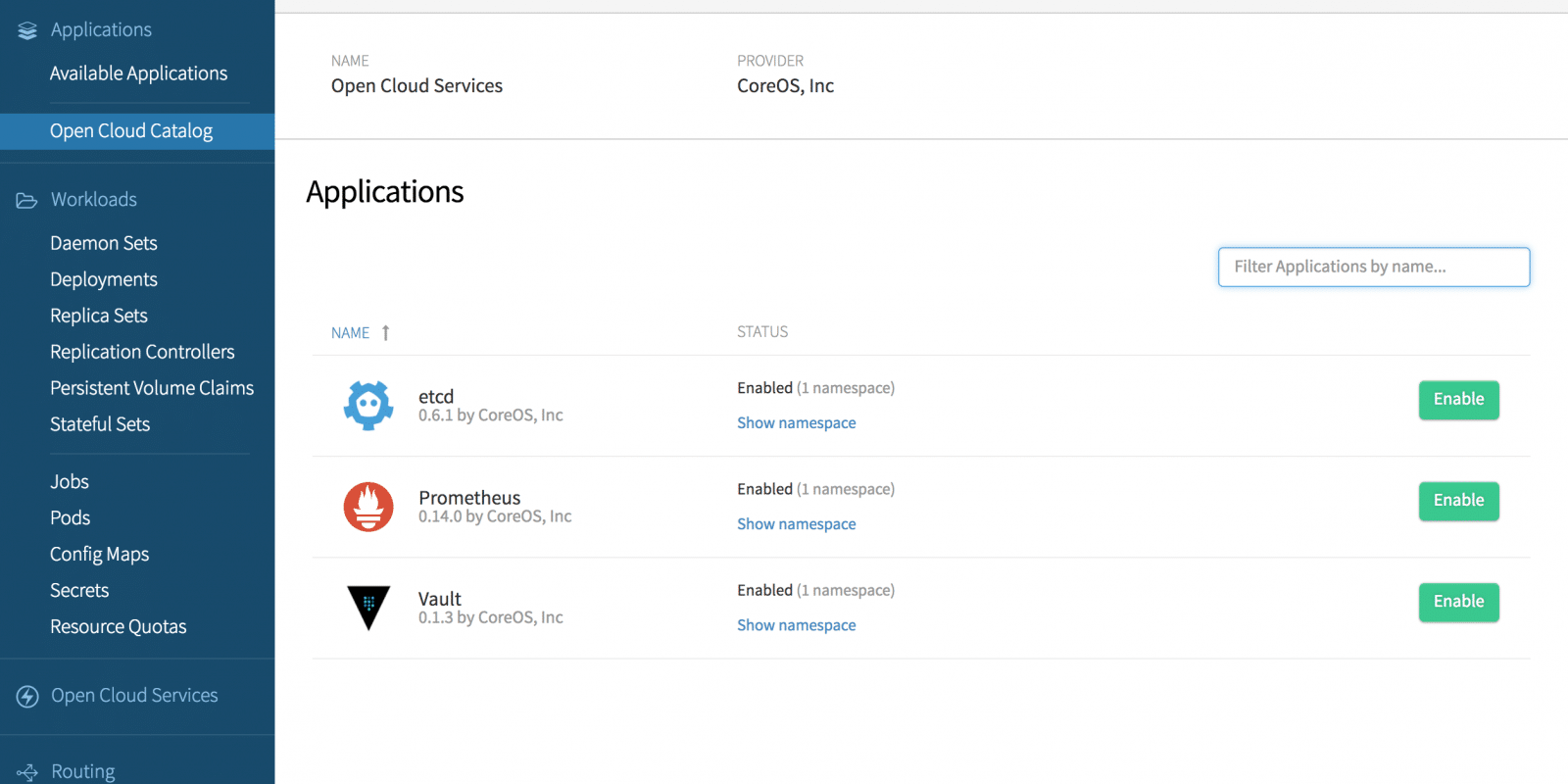The width and height of the screenshot is (1568, 784).
Task: Click Vault 0.1.3 by CoreOS version text
Action: pos(491,617)
